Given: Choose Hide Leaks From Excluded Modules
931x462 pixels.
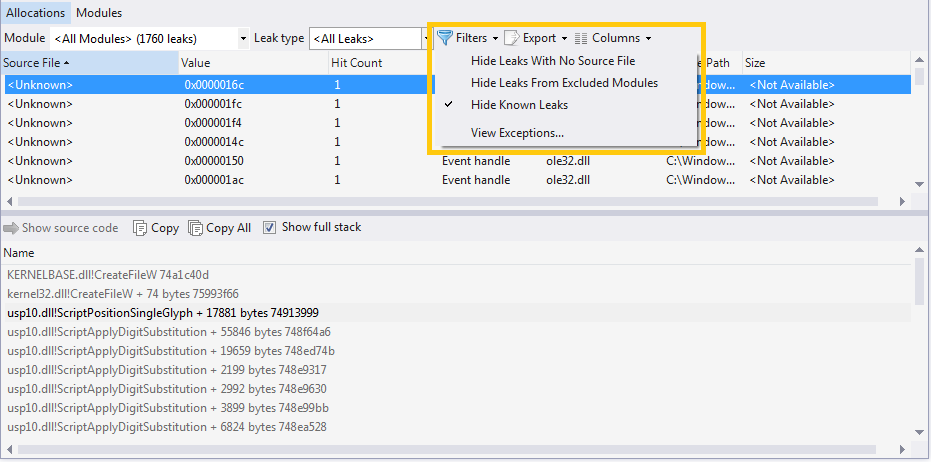Looking at the screenshot, I should pos(564,83).
